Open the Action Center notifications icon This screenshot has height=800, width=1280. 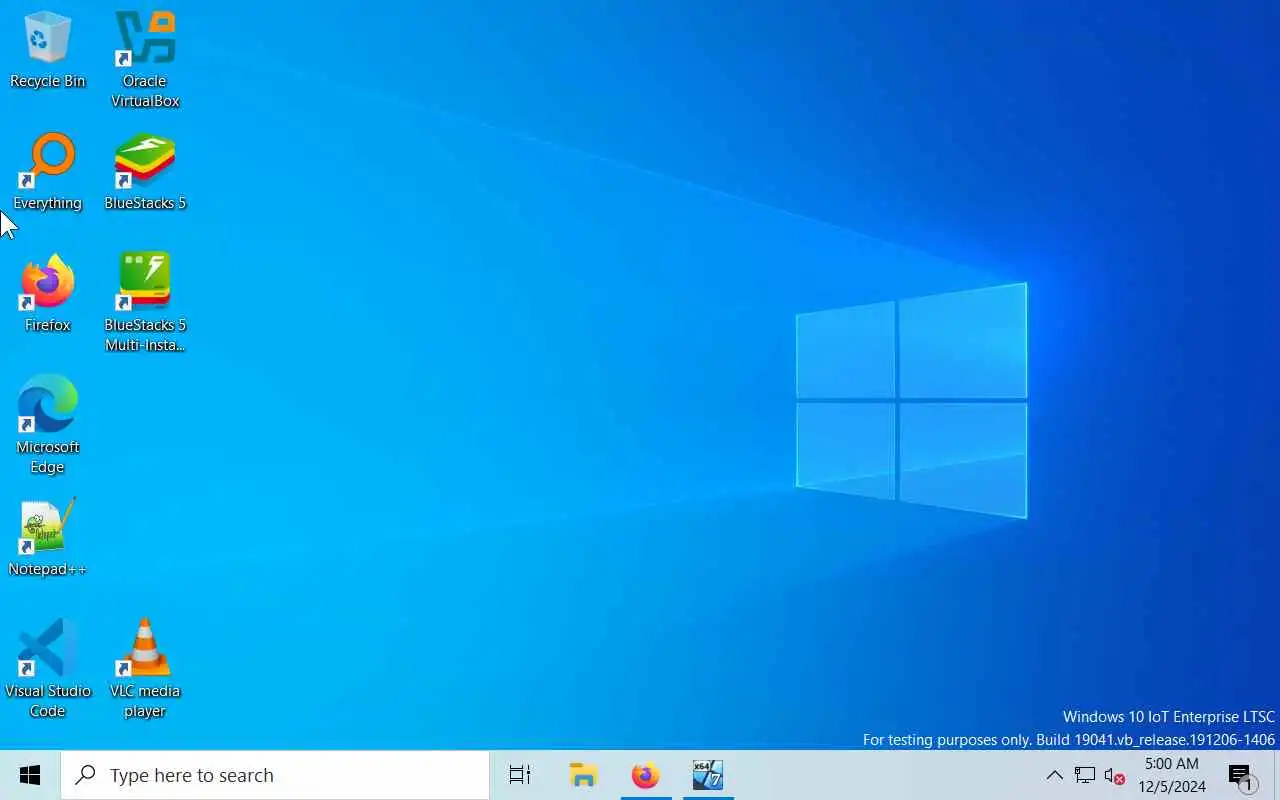tap(1242, 775)
